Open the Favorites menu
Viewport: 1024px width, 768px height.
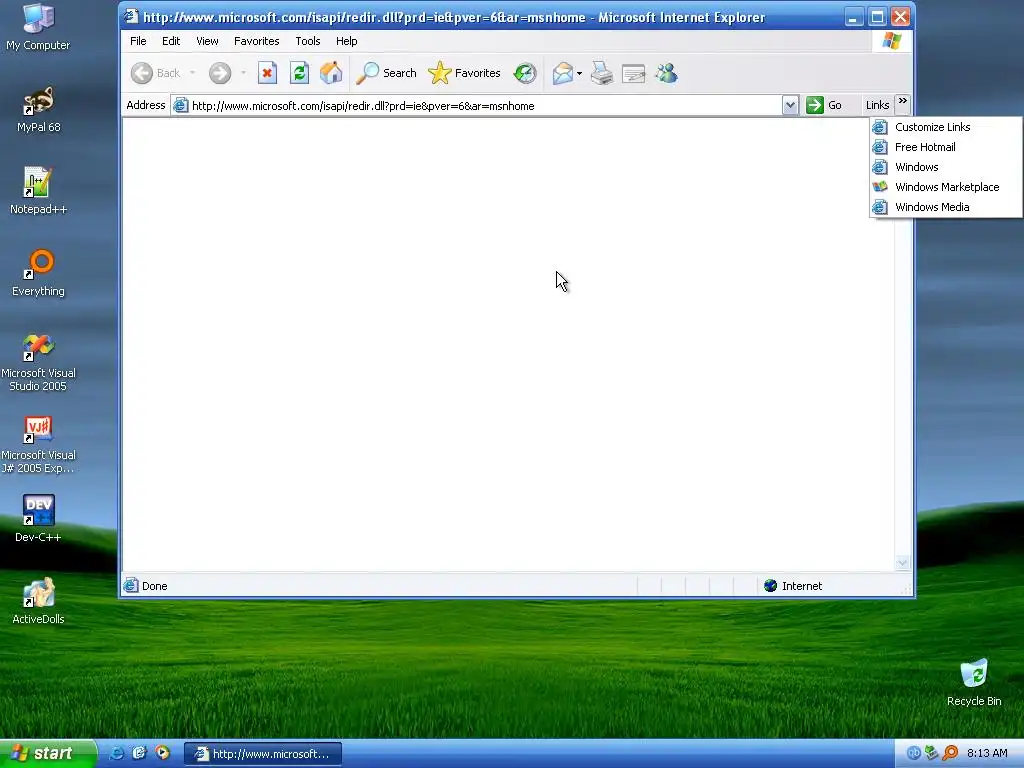(257, 41)
